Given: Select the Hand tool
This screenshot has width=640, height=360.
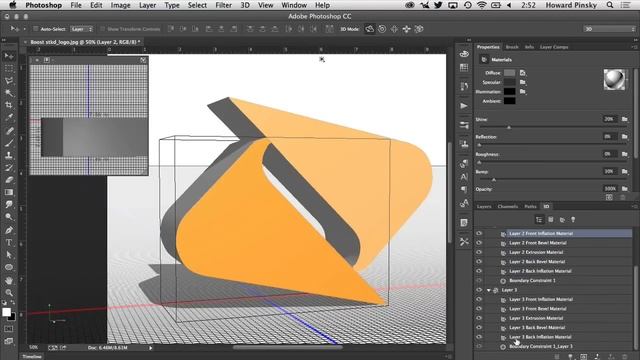Looking at the screenshot, I should (9, 280).
